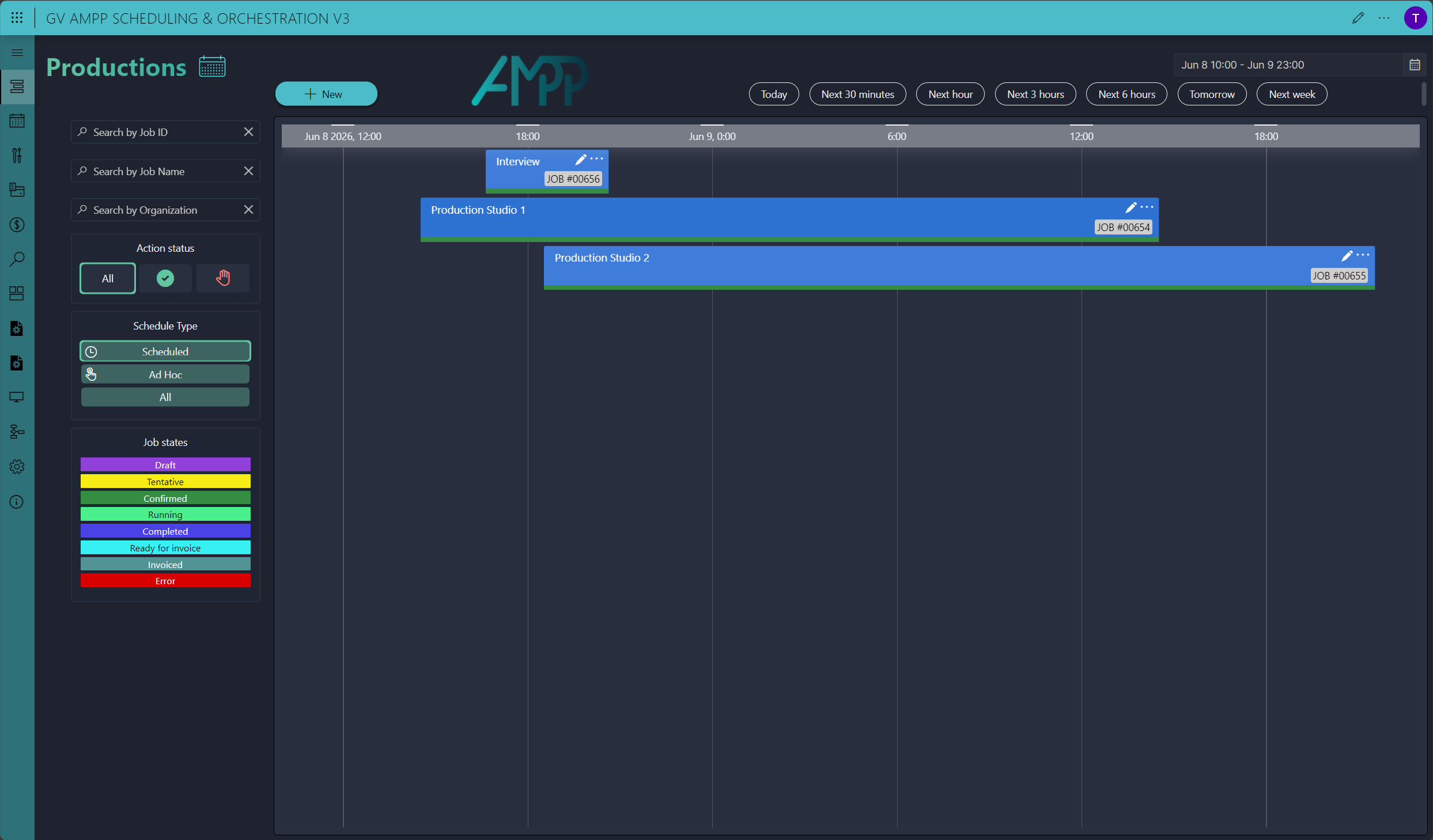Filter schedule type by Ad Hoc
The height and width of the screenshot is (840, 1433).
point(165,374)
